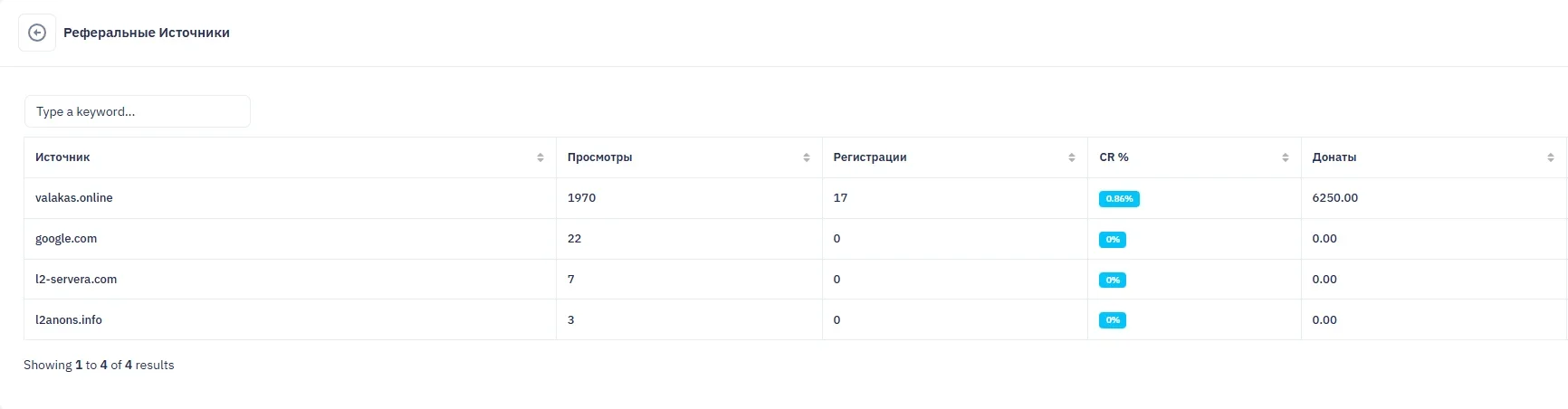1568x409 pixels.
Task: Select the valakas.online source row
Action: [x=74, y=198]
